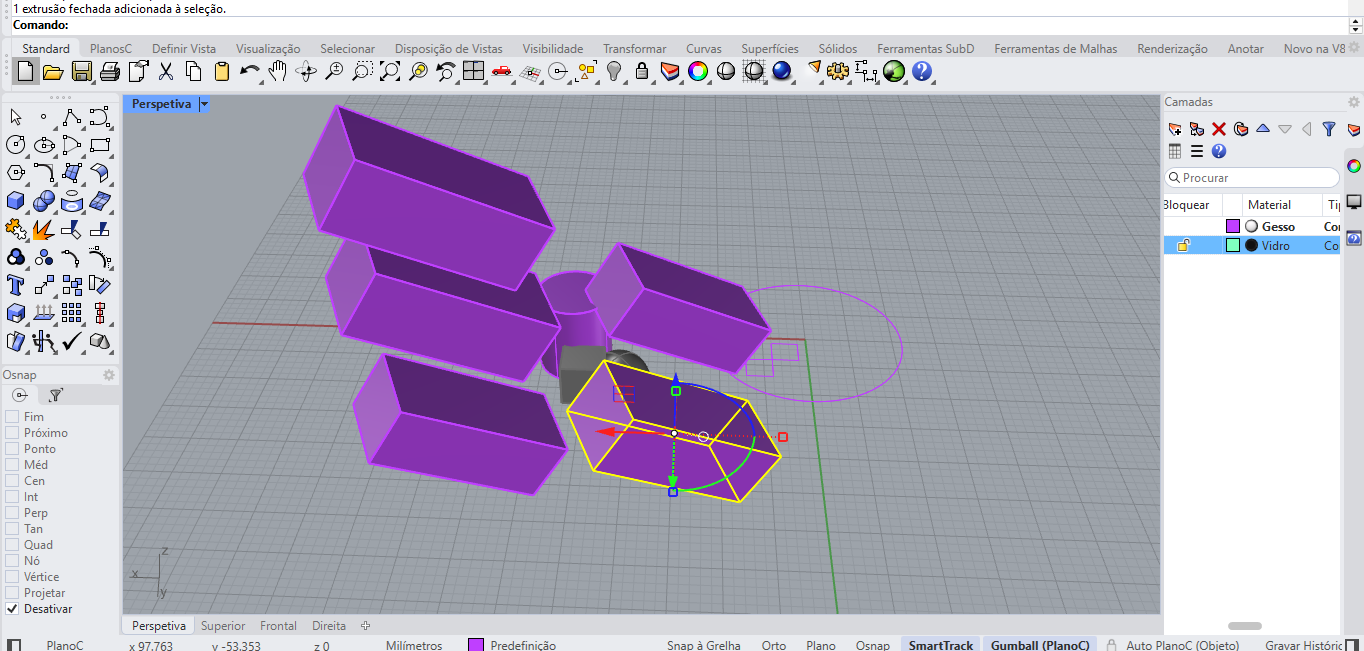Image resolution: width=1364 pixels, height=651 pixels.
Task: Open the Osnap panel gear menu
Action: click(x=109, y=375)
